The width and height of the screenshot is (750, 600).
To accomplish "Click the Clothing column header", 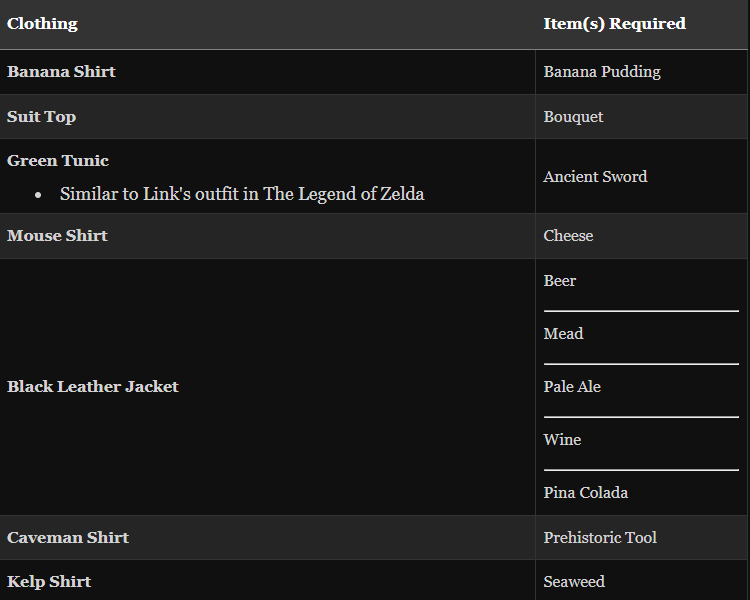I will pyautogui.click(x=42, y=23).
